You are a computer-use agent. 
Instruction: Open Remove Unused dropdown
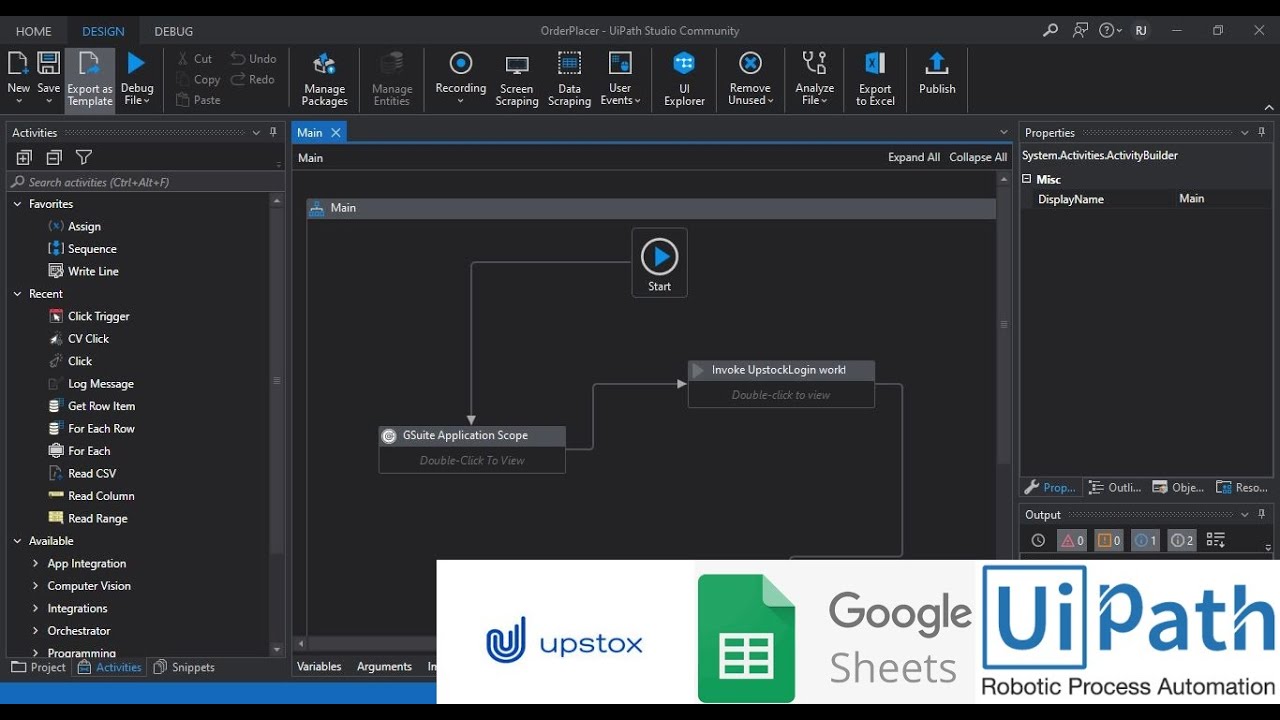point(750,80)
